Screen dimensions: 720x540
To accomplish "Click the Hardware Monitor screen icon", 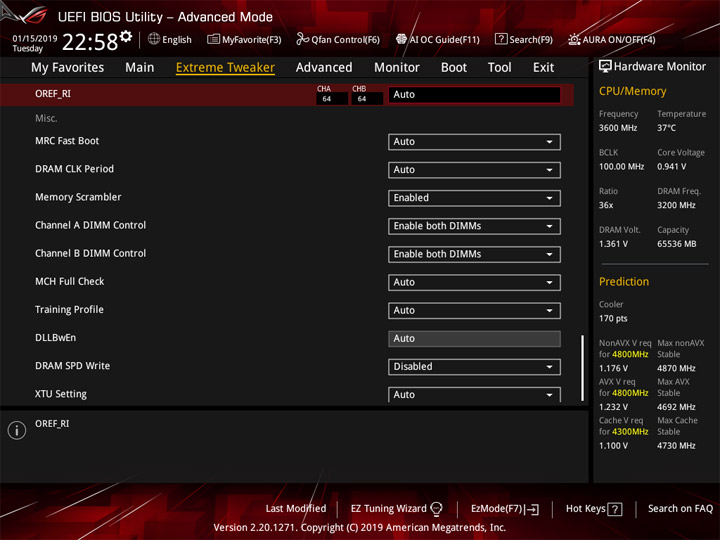I will click(x=605, y=67).
